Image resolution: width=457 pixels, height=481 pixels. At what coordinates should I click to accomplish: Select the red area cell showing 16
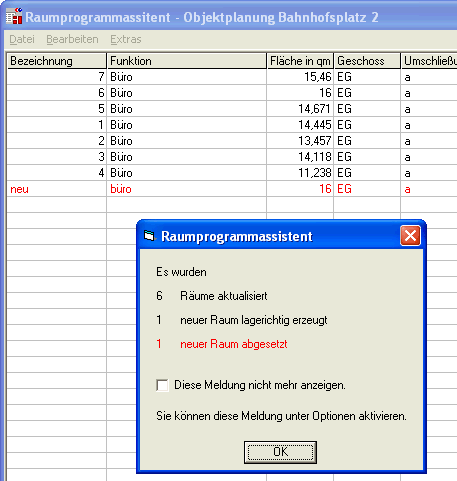(x=300, y=189)
